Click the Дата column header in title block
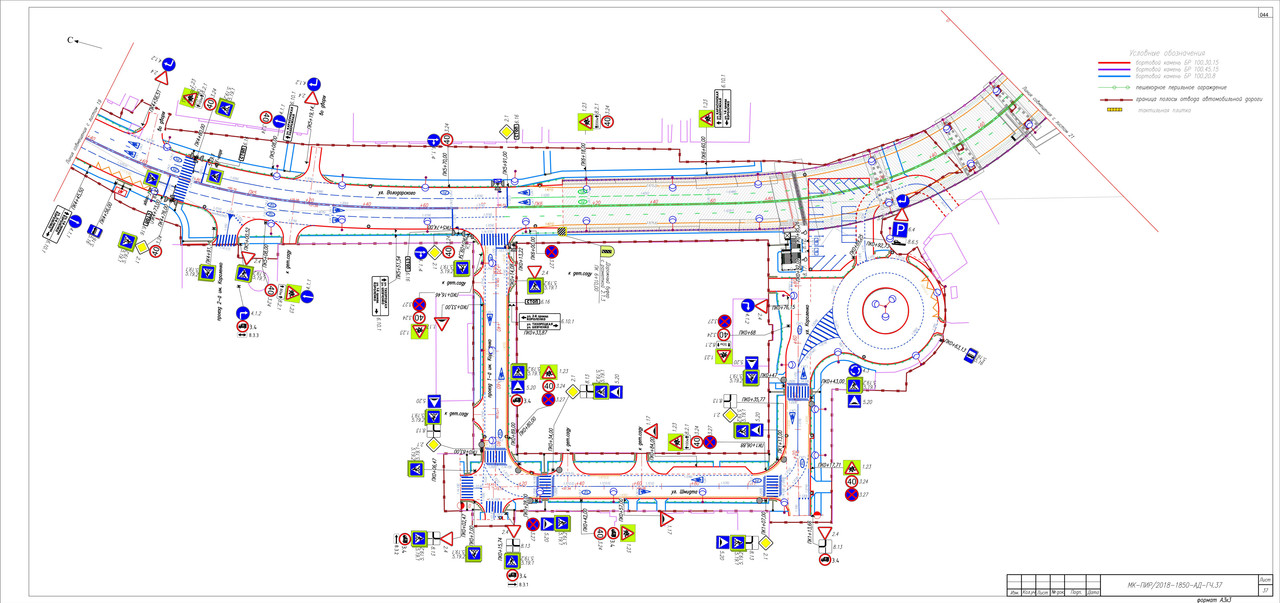 1094,593
